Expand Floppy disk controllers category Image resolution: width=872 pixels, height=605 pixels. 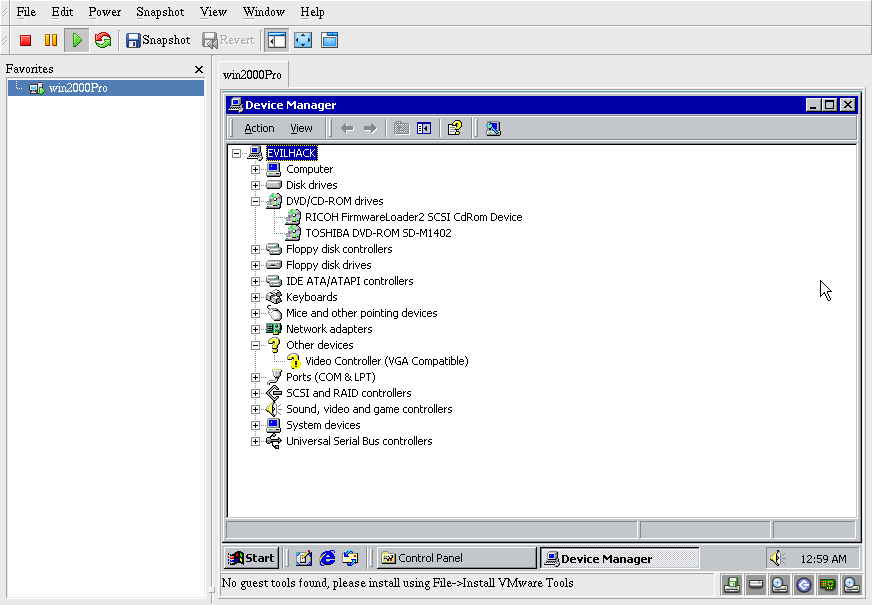point(255,249)
